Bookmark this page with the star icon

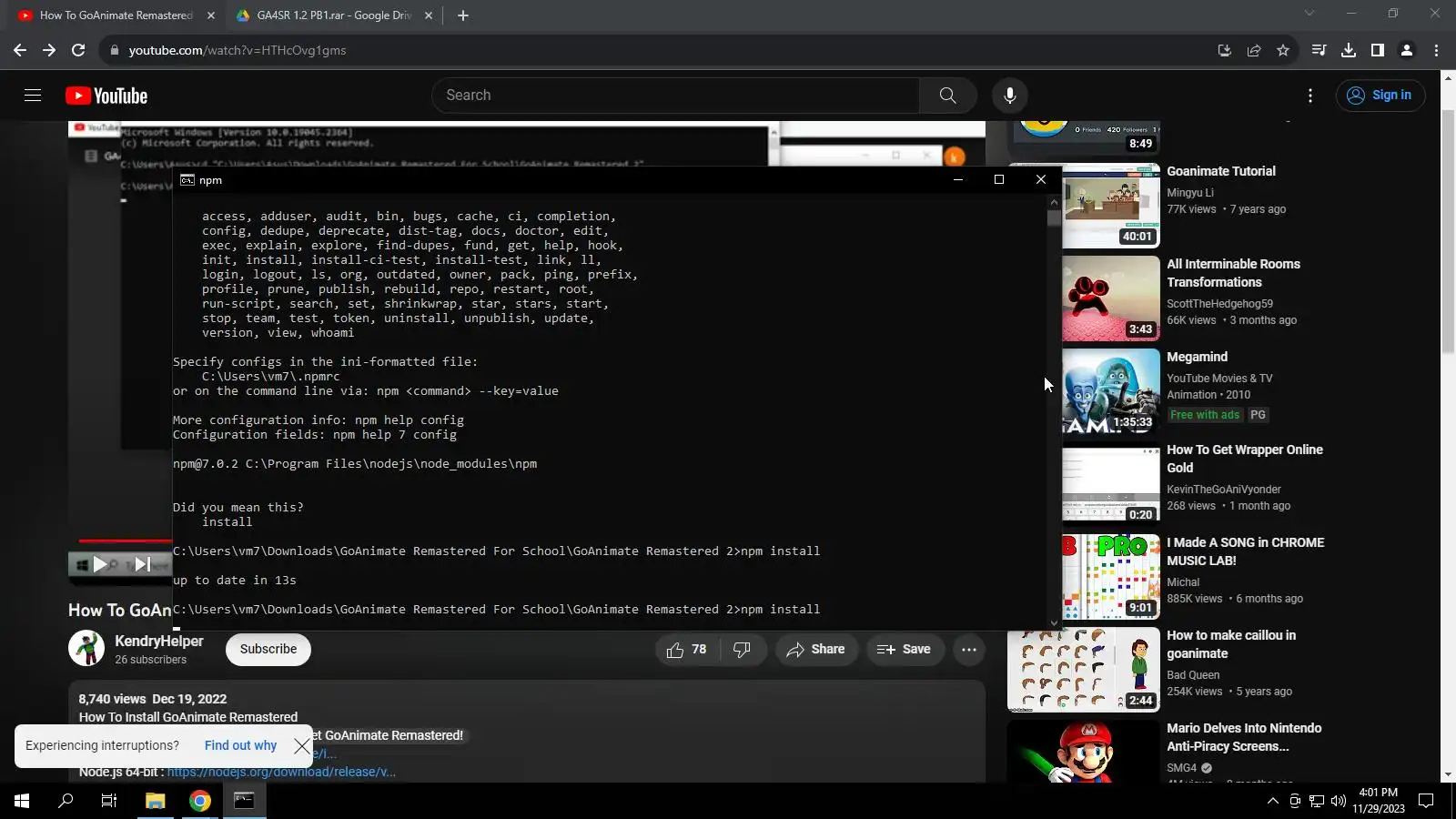click(1283, 50)
